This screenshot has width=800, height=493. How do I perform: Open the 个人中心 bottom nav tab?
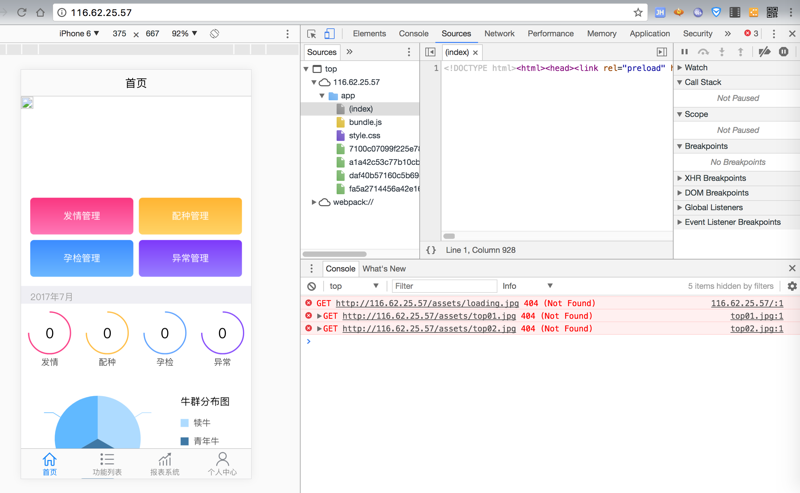222,464
